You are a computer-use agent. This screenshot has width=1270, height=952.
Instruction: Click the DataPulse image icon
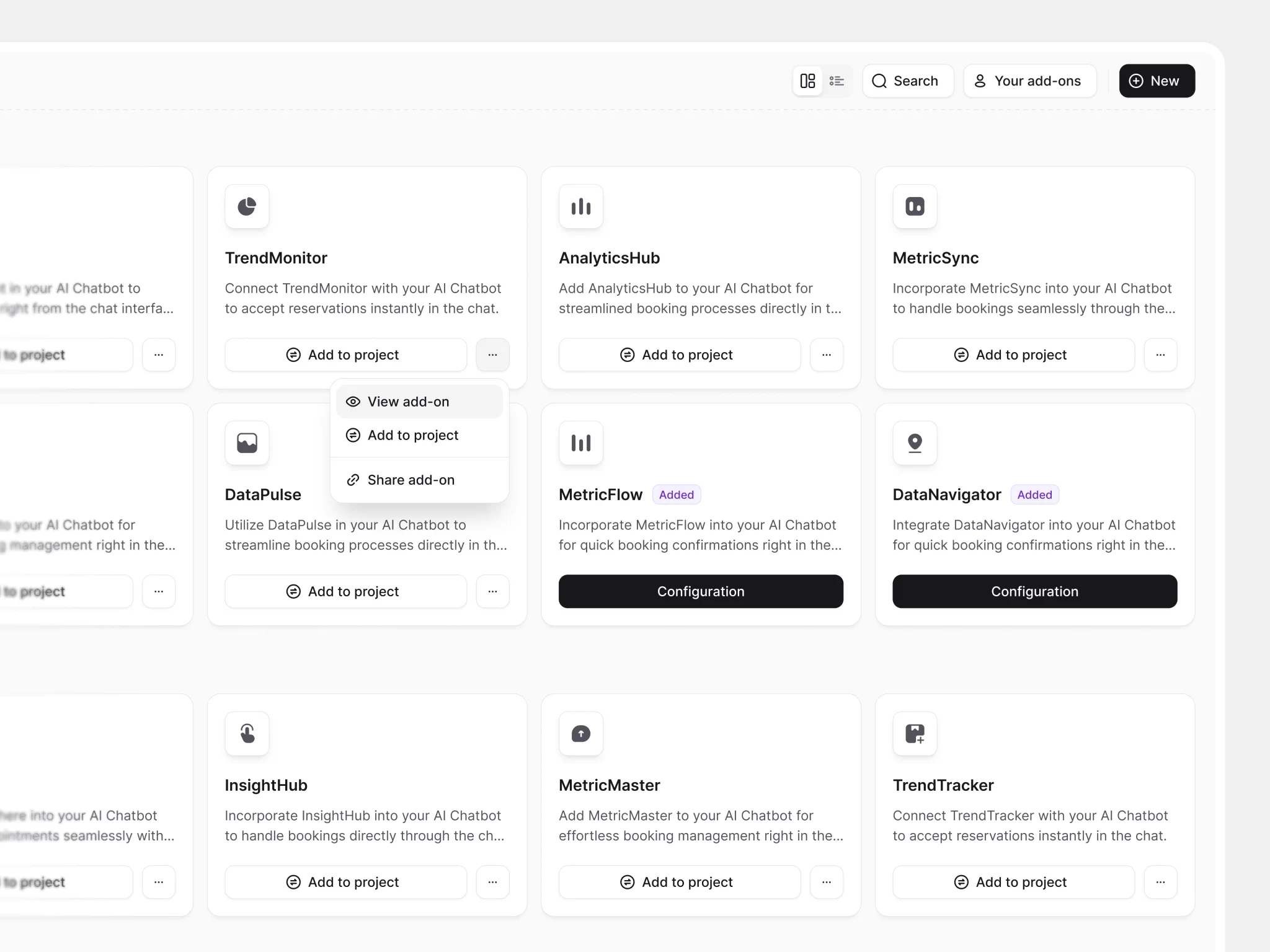(247, 443)
